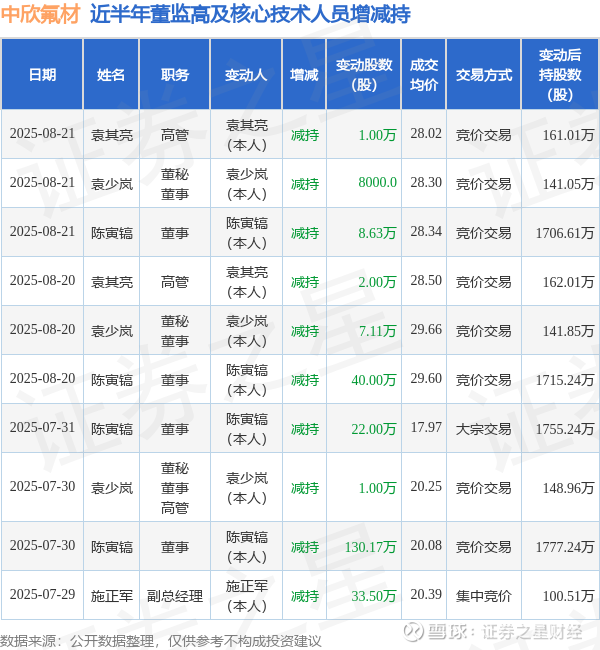The height and width of the screenshot is (650, 600).
Task: Click the 大宗交易 transaction type cell
Action: (483, 429)
